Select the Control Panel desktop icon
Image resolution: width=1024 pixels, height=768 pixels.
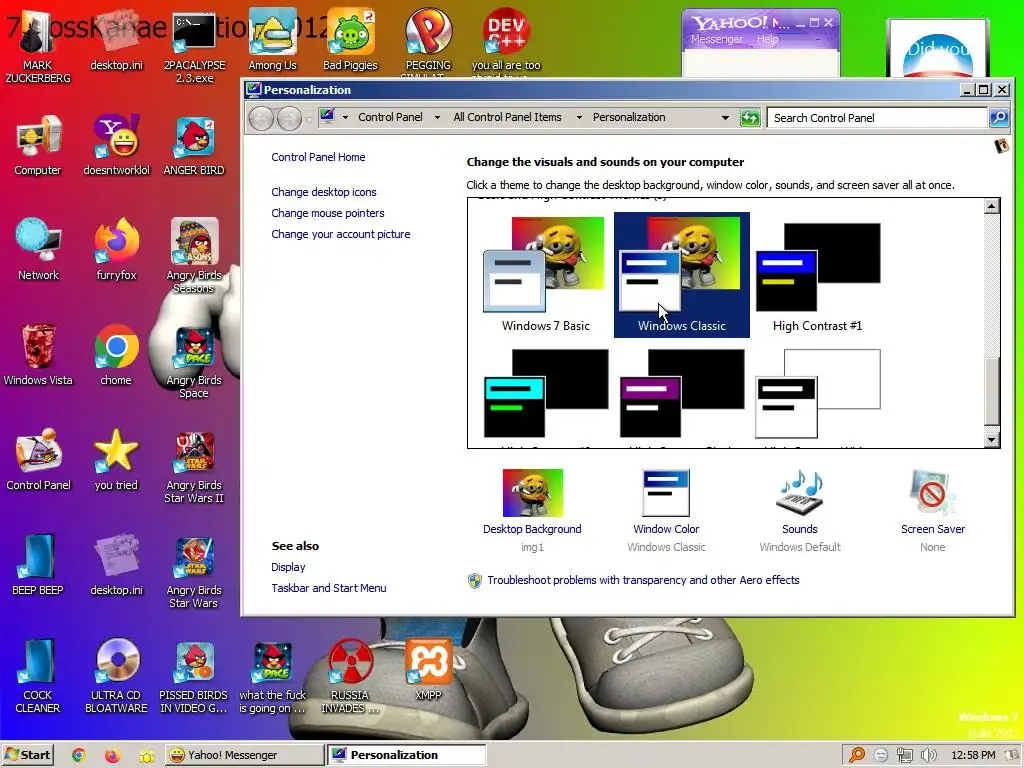click(38, 460)
